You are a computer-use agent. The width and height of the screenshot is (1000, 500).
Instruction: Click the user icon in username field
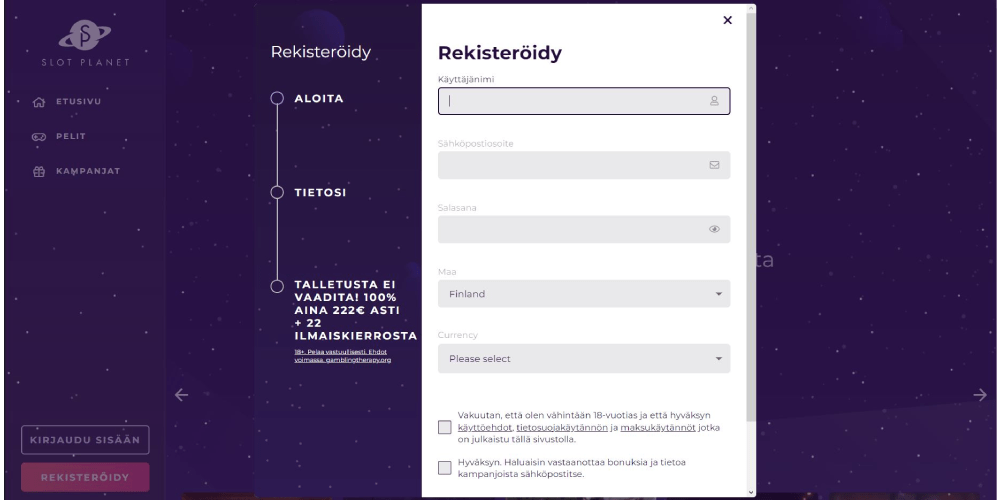(x=714, y=101)
